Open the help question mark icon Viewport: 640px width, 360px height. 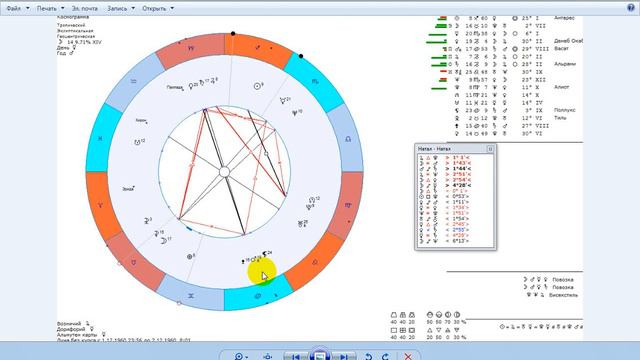[x=631, y=8]
